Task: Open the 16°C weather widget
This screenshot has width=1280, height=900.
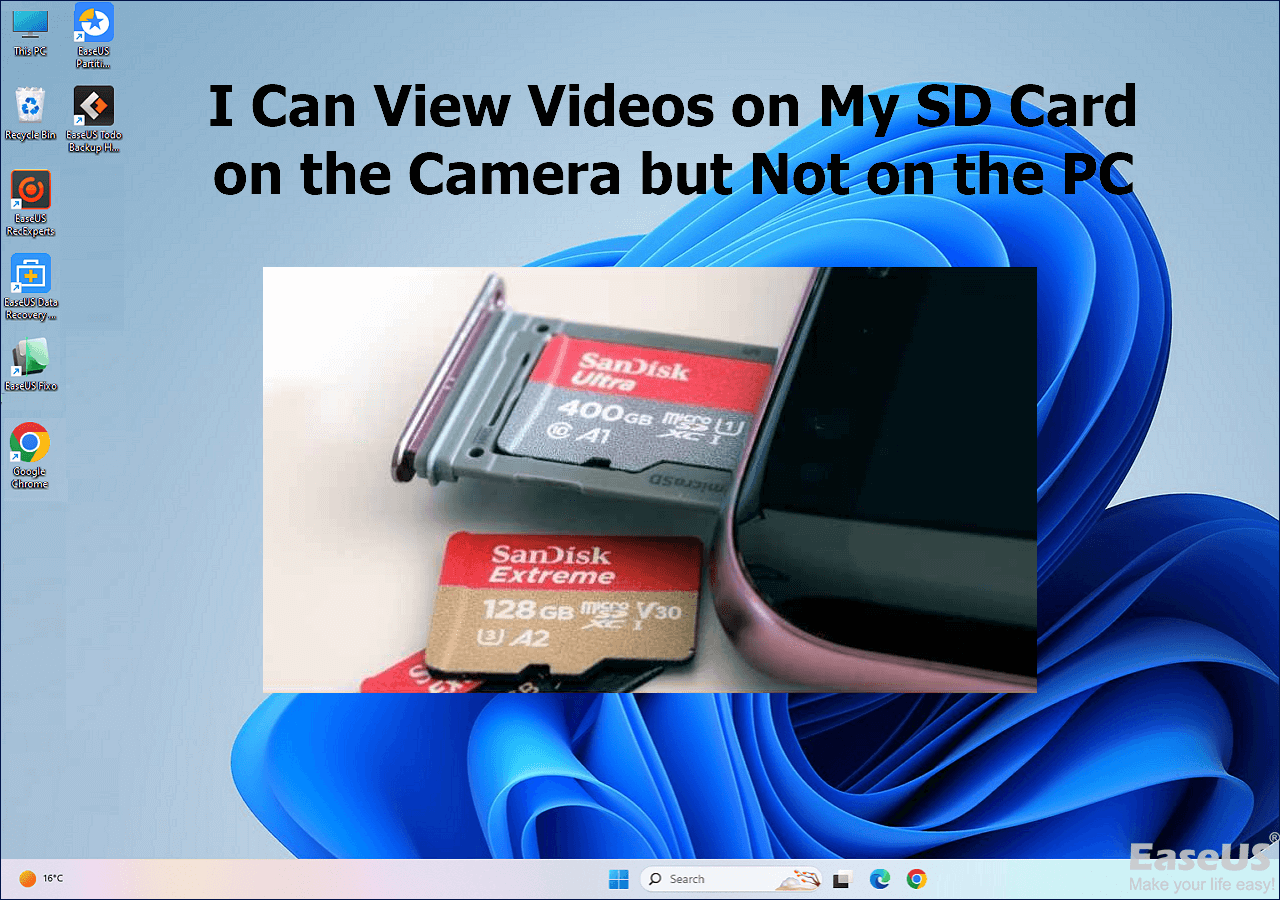Action: (x=41, y=878)
